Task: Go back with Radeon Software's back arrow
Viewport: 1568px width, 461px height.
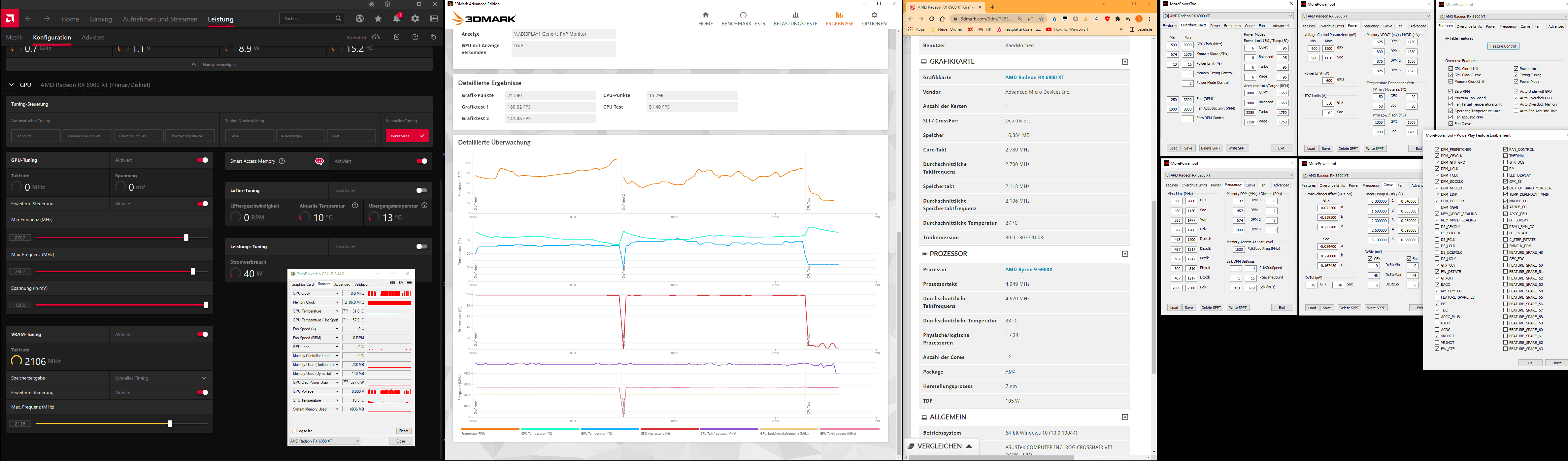Action: point(28,19)
